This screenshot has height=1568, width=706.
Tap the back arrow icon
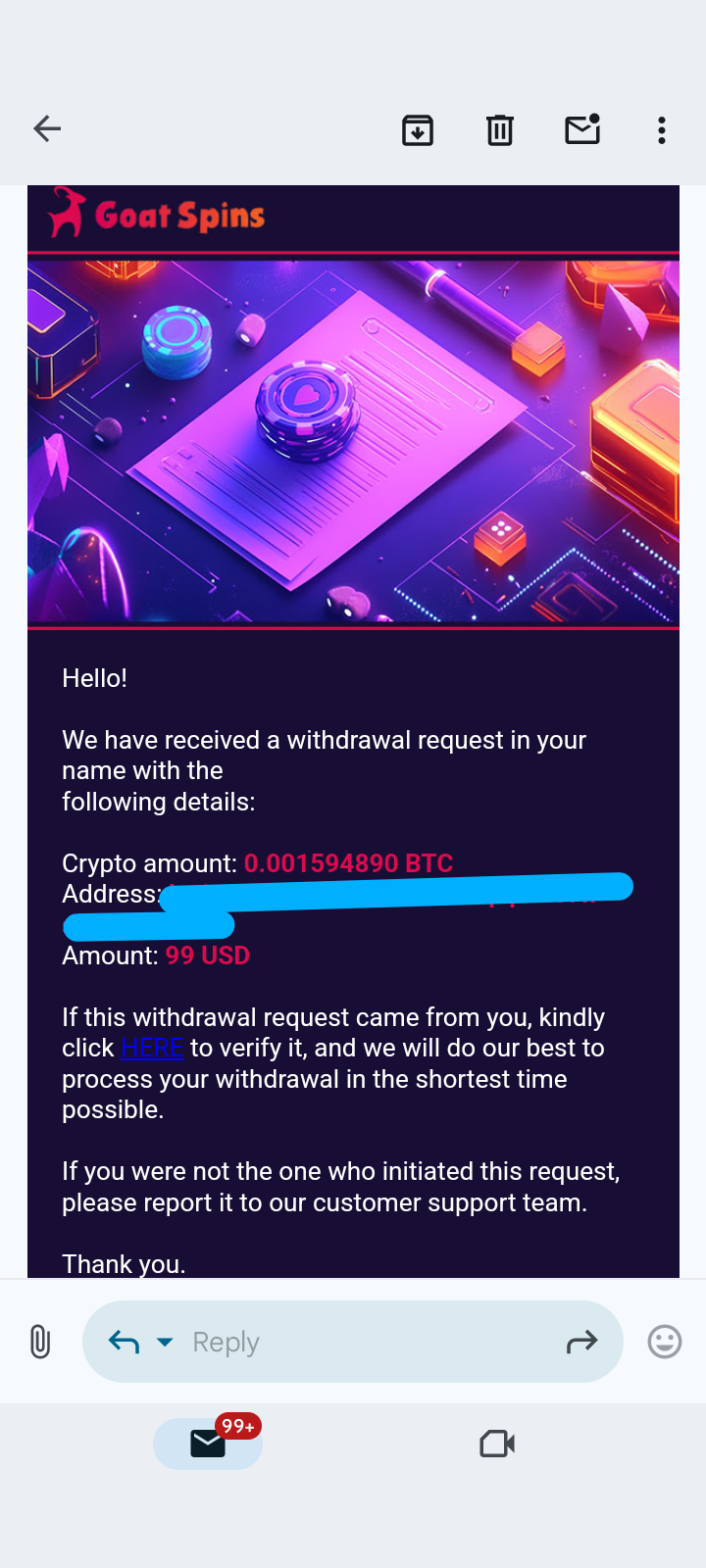47,128
